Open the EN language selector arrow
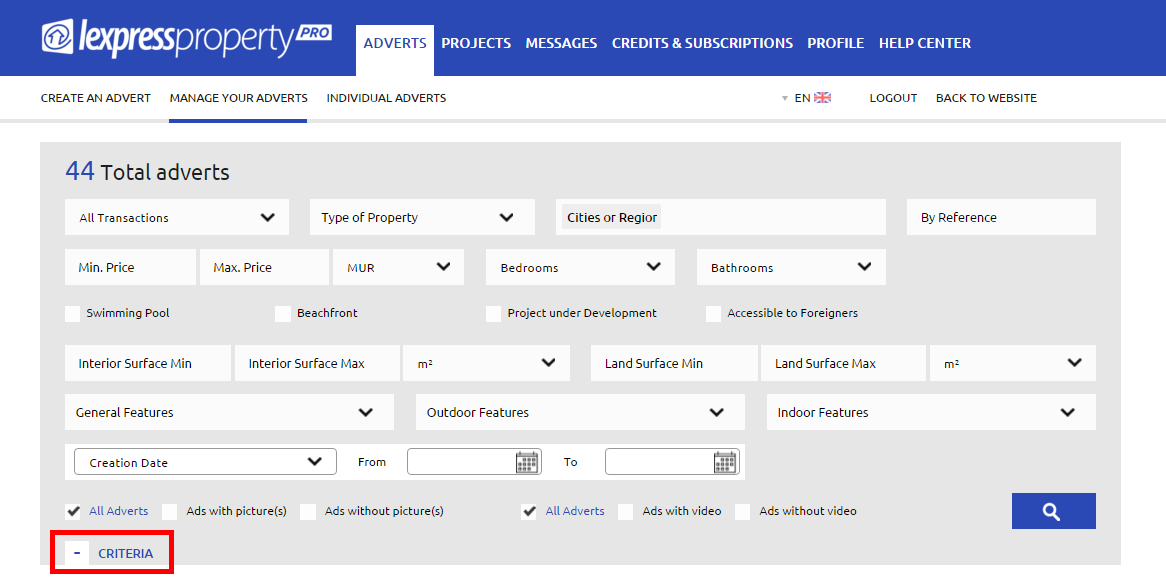 tap(785, 98)
